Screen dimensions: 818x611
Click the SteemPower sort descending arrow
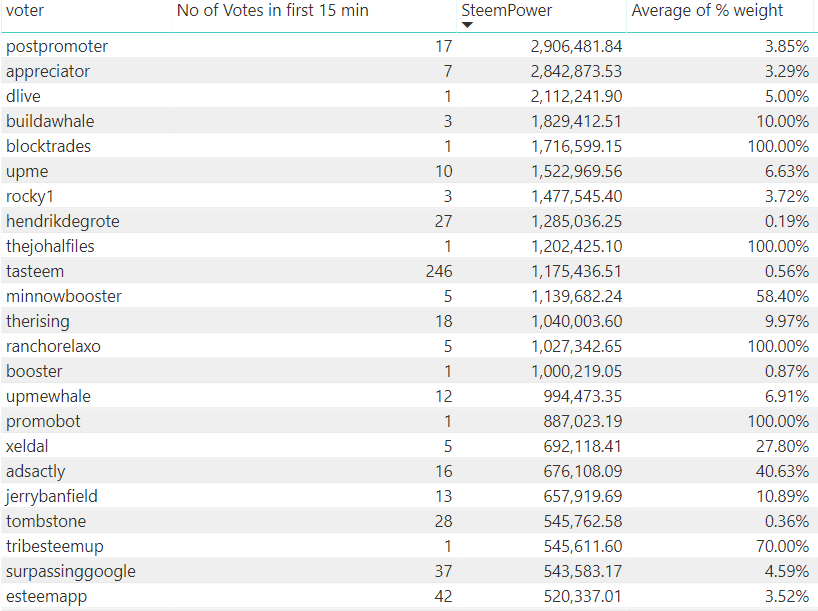[467, 25]
